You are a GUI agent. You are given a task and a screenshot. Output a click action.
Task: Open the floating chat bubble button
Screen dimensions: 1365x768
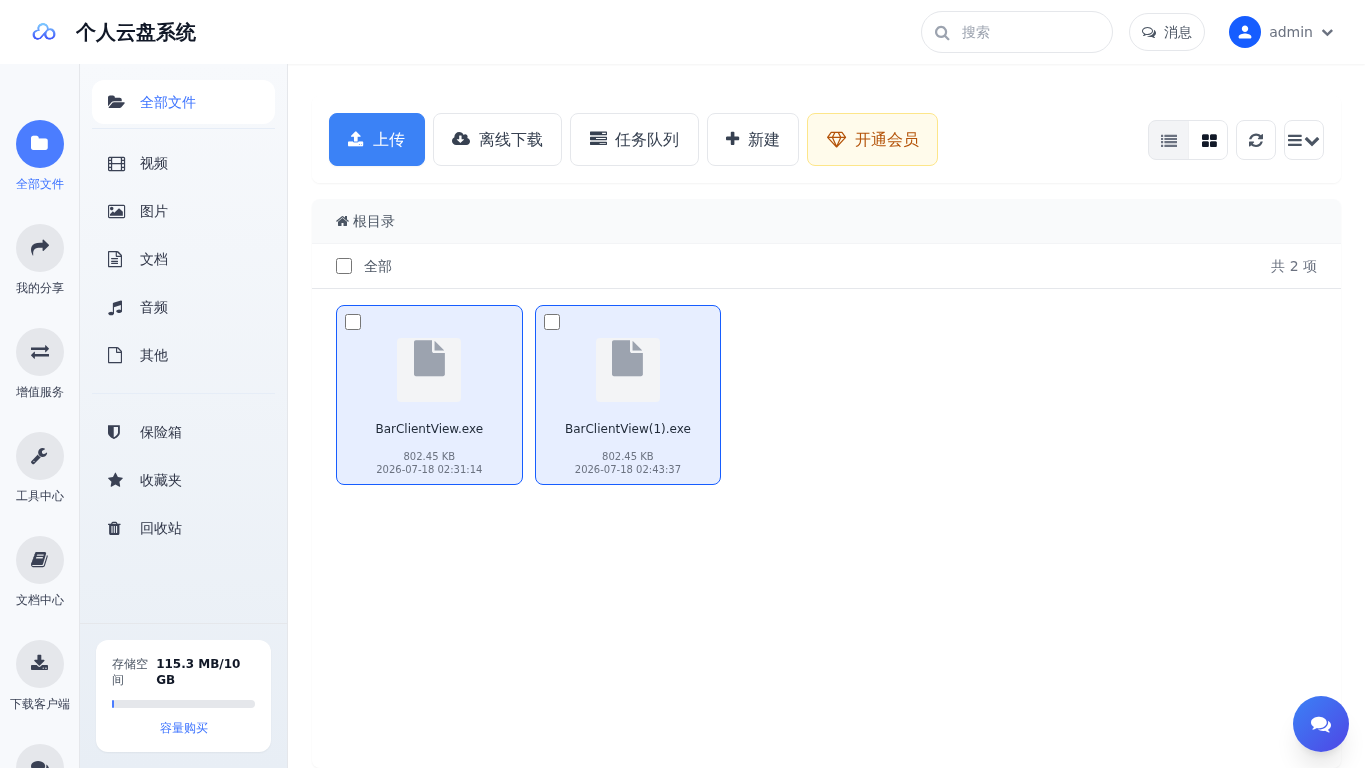(1321, 724)
